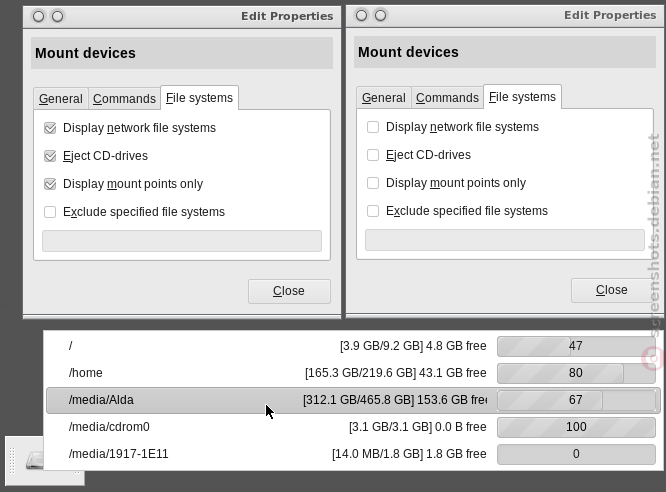Click excluded file systems field in right window
666x492 pixels.
tap(505, 240)
